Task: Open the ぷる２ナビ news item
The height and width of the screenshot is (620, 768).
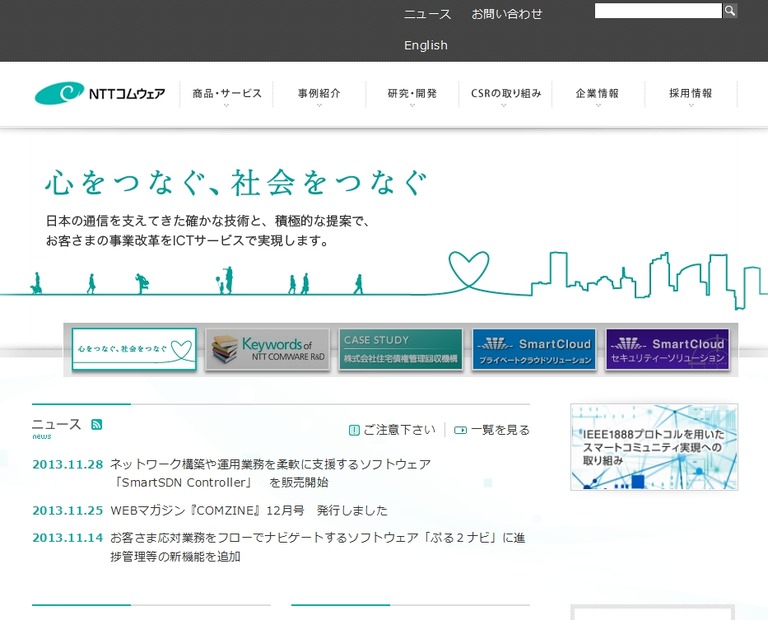Action: 317,548
